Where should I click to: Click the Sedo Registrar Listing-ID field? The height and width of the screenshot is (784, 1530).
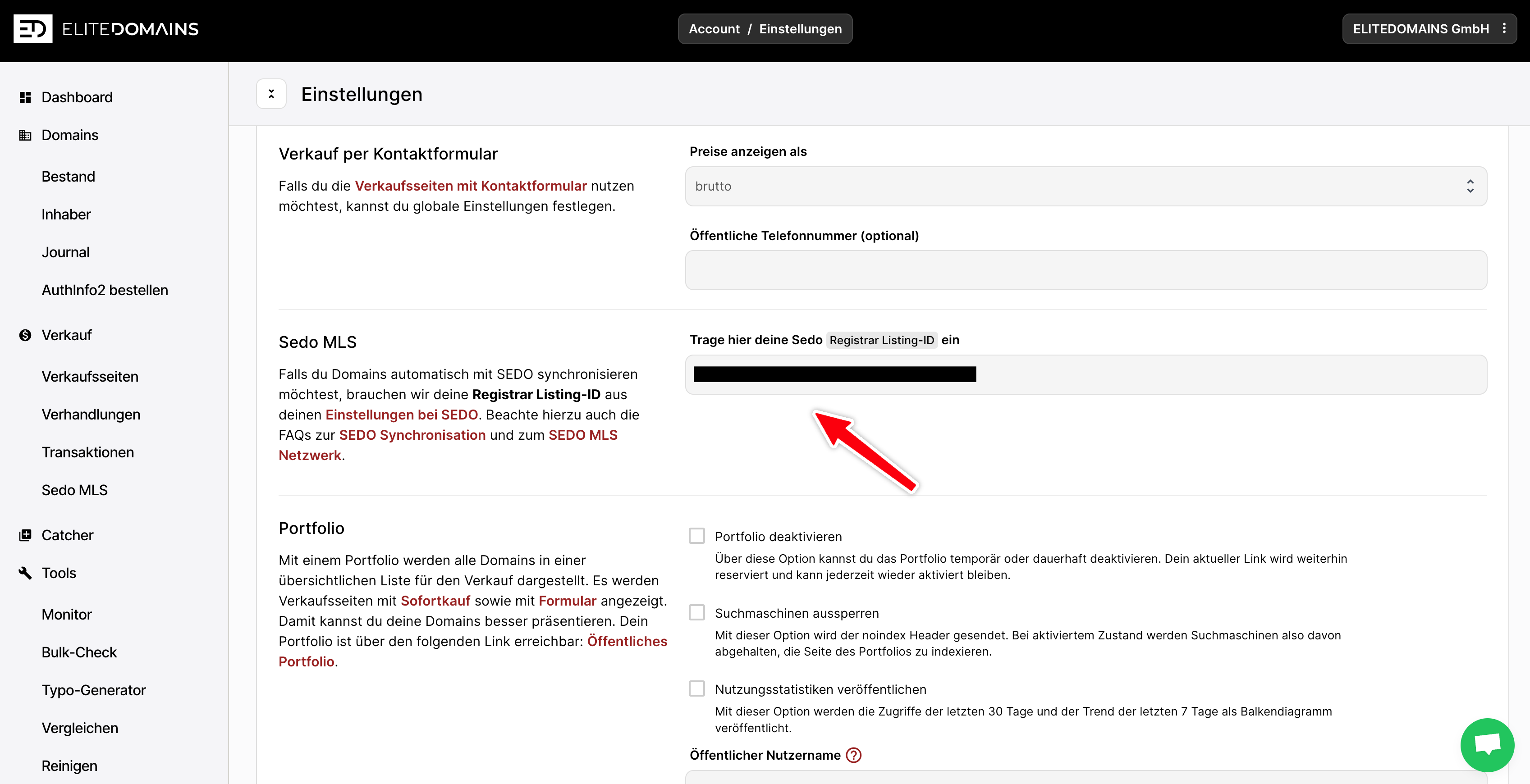pos(1086,375)
